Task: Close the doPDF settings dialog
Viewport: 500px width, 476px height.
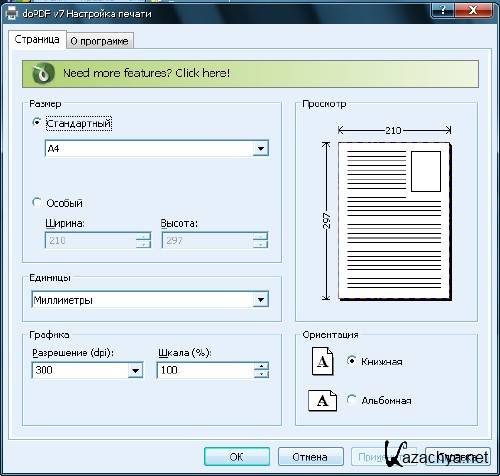Action: tap(473, 10)
